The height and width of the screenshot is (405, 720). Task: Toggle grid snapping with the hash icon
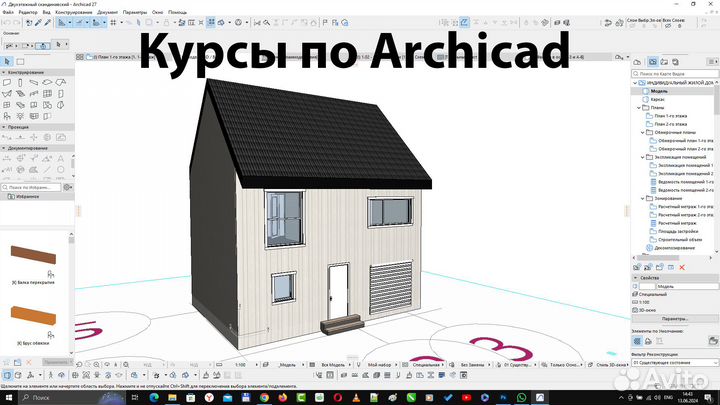(x=113, y=22)
